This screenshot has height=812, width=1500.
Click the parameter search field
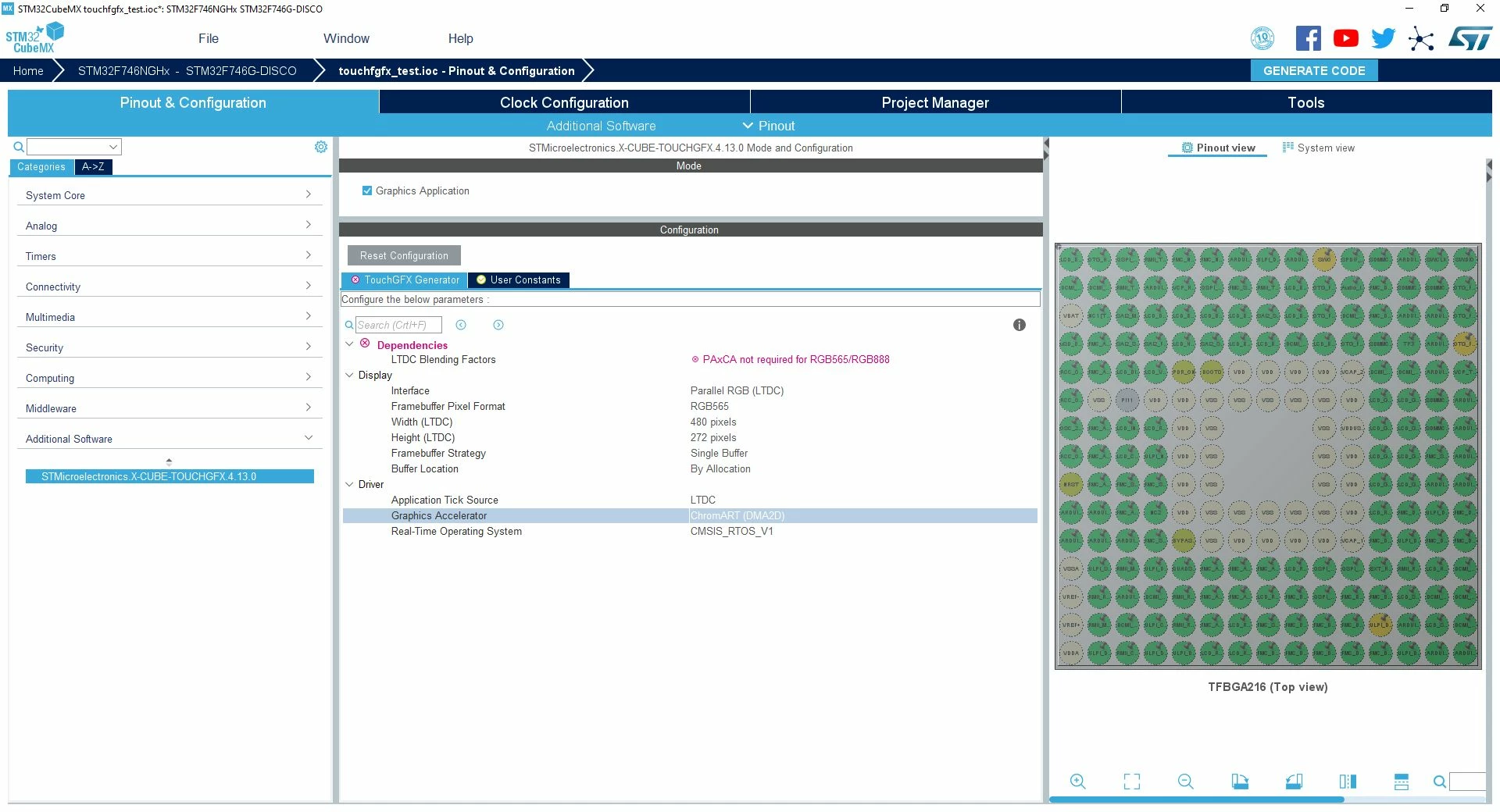398,325
